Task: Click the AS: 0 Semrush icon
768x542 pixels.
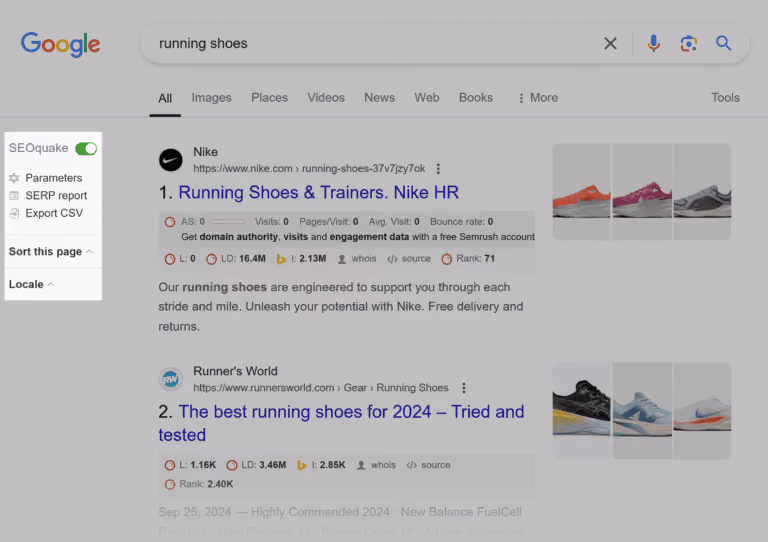Action: point(170,222)
